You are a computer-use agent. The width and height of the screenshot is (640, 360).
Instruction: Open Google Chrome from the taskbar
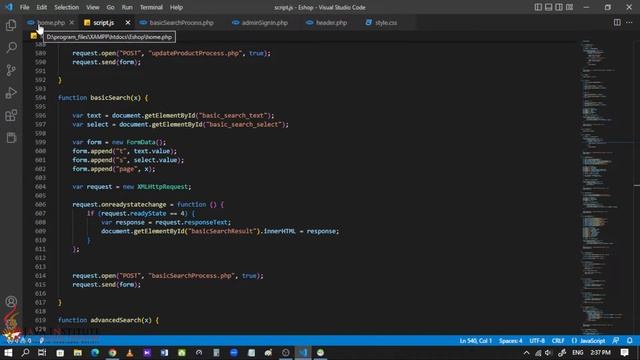[112, 353]
